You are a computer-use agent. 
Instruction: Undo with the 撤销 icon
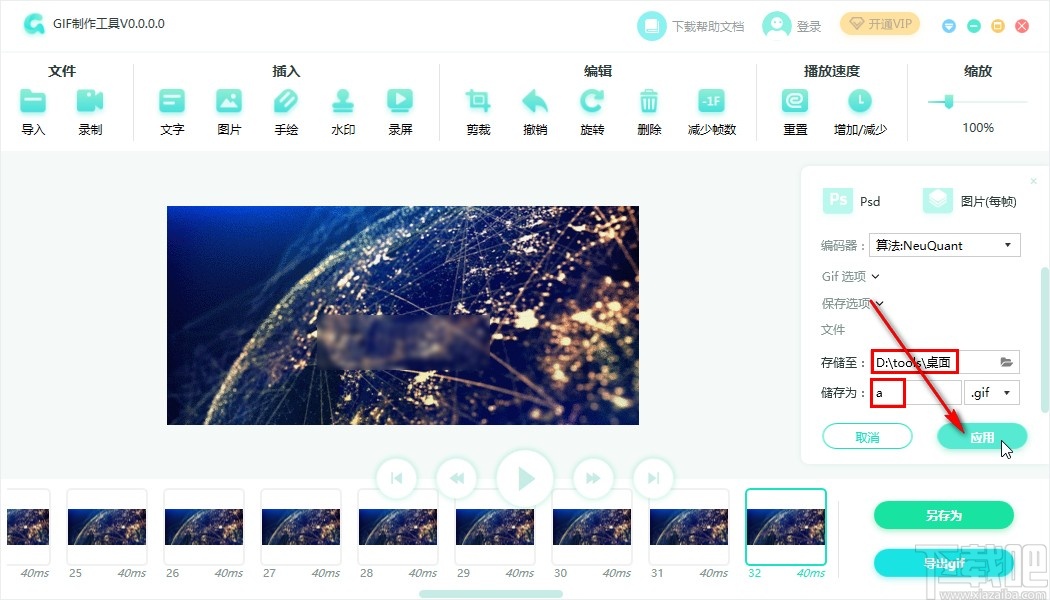(535, 101)
